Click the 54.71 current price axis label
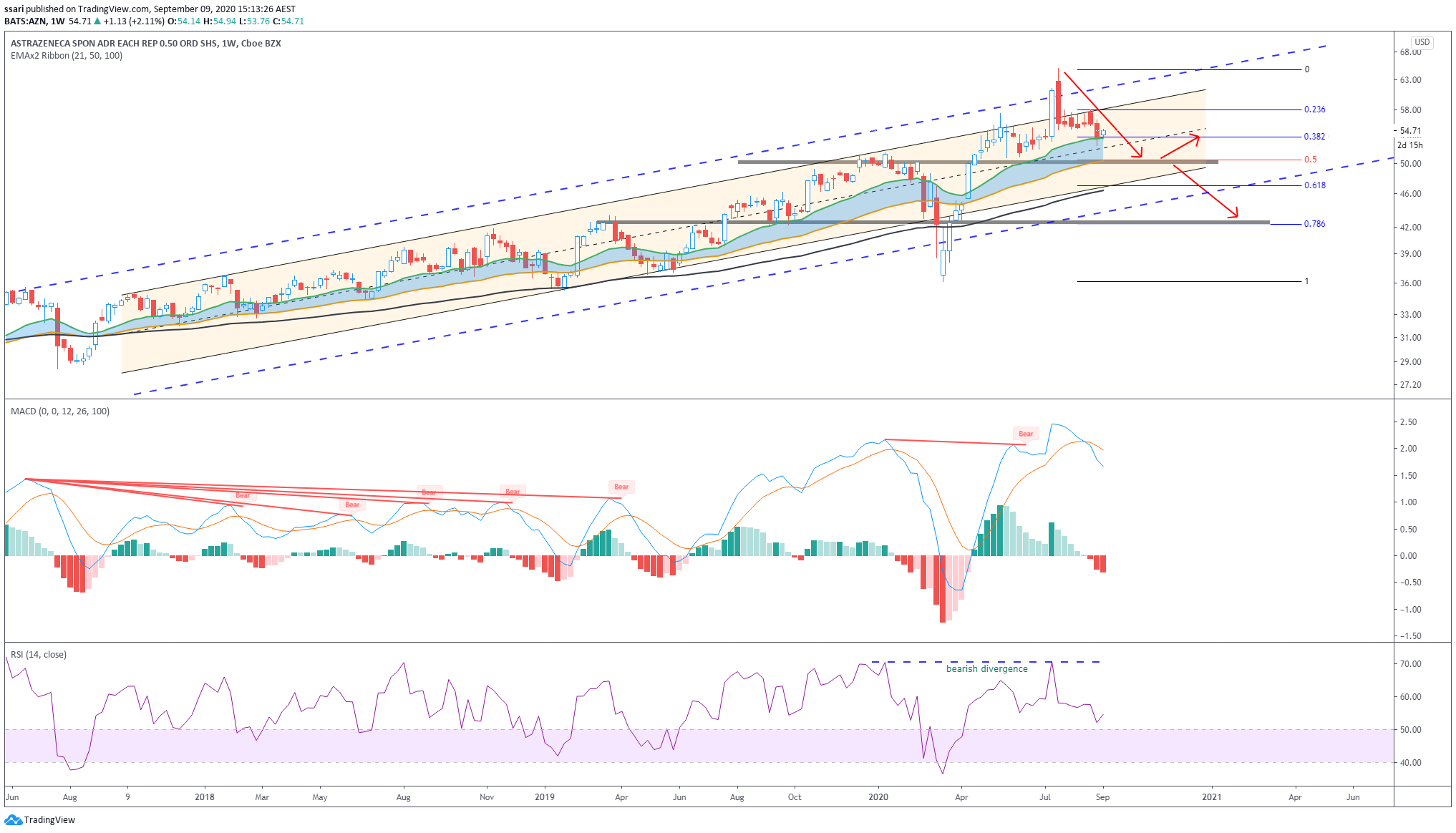 click(x=1410, y=131)
